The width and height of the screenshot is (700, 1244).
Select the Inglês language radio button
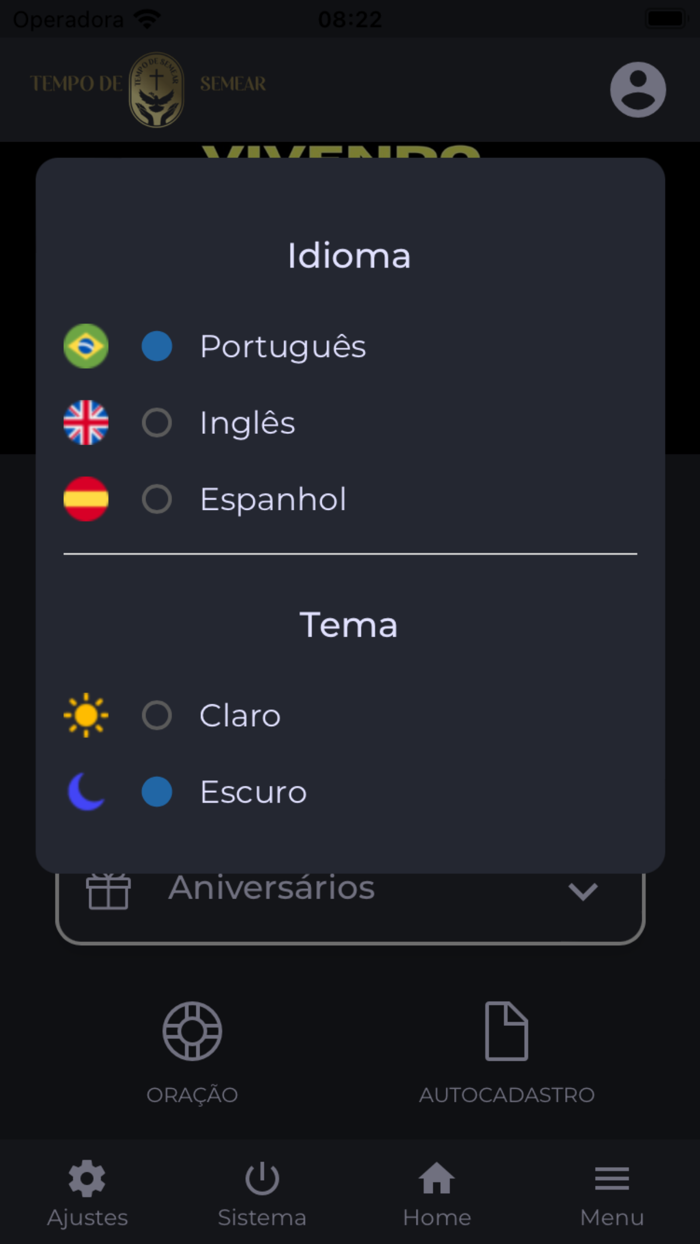click(x=156, y=422)
